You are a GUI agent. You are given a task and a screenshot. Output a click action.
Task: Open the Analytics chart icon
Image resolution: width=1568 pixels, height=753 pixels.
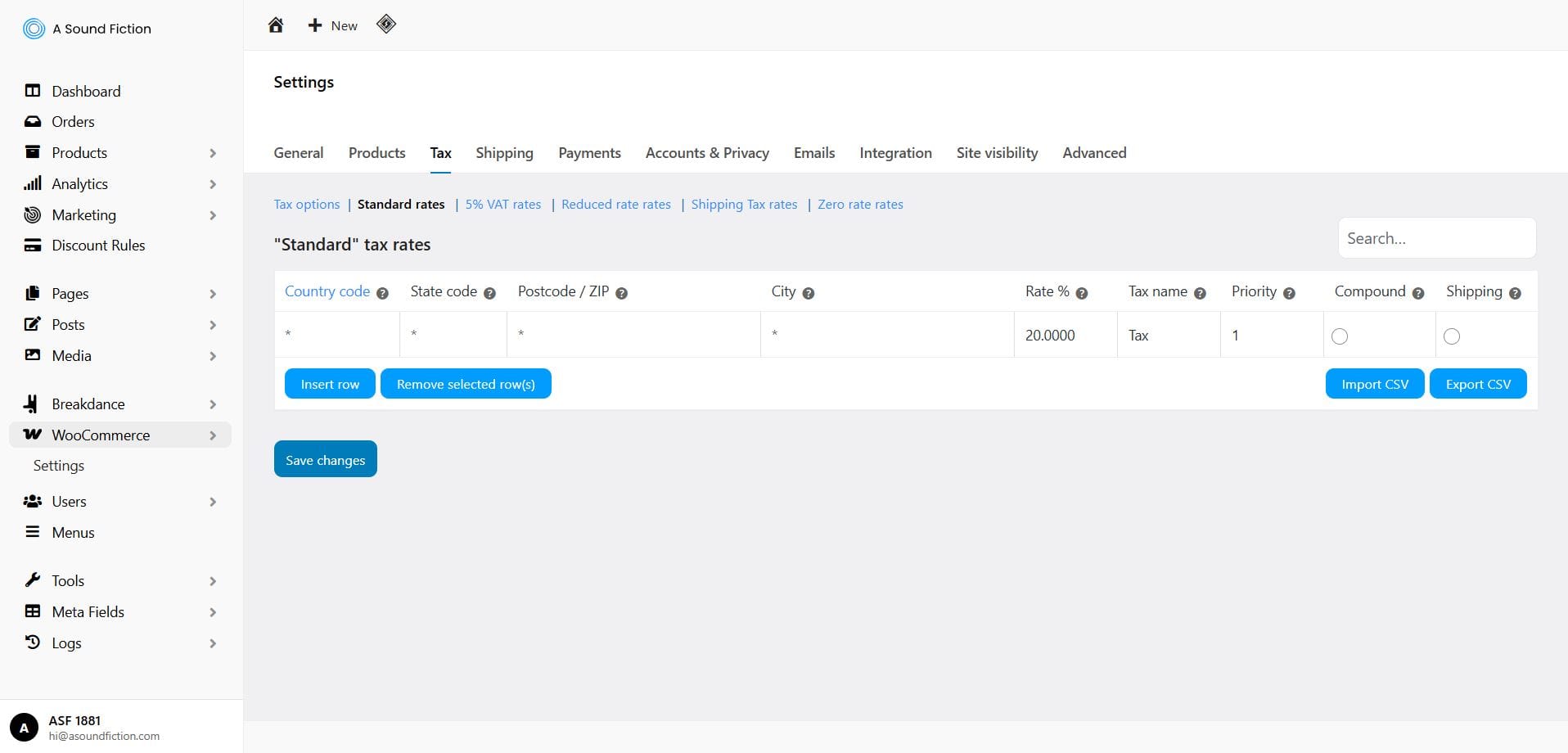[32, 183]
